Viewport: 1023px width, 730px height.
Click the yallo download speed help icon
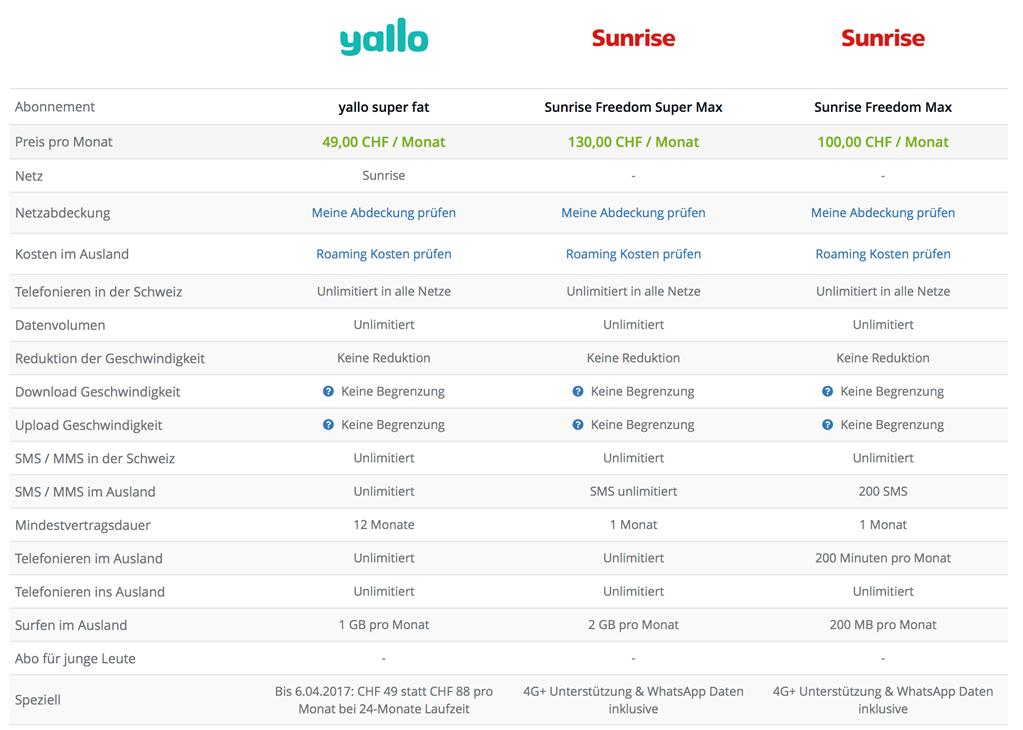tap(328, 391)
